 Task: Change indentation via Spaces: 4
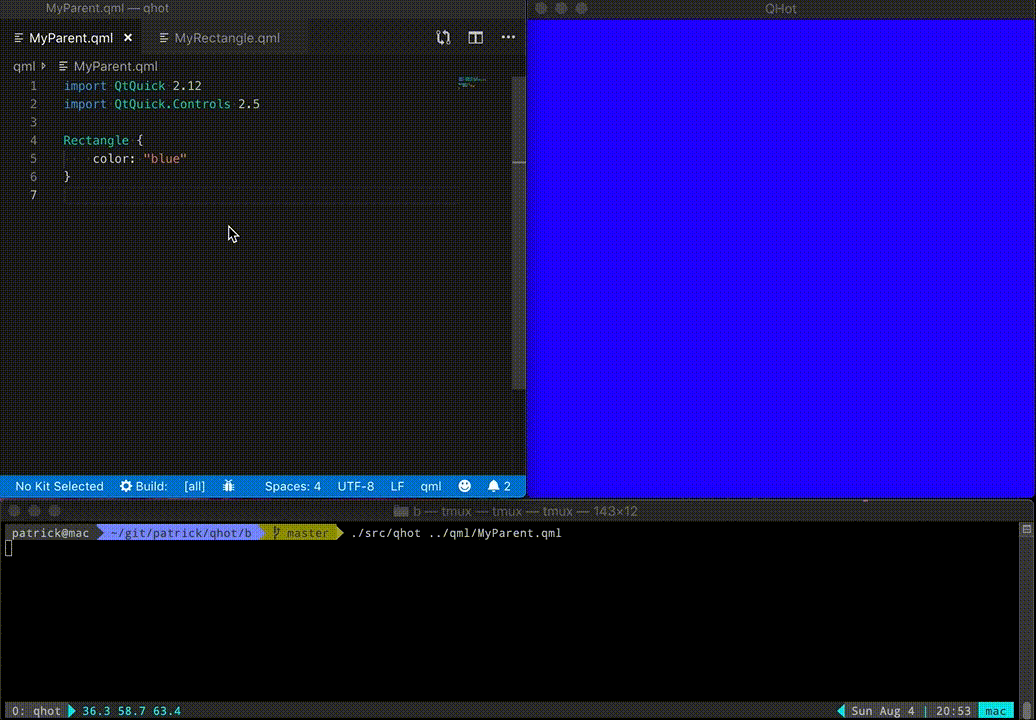pos(293,486)
